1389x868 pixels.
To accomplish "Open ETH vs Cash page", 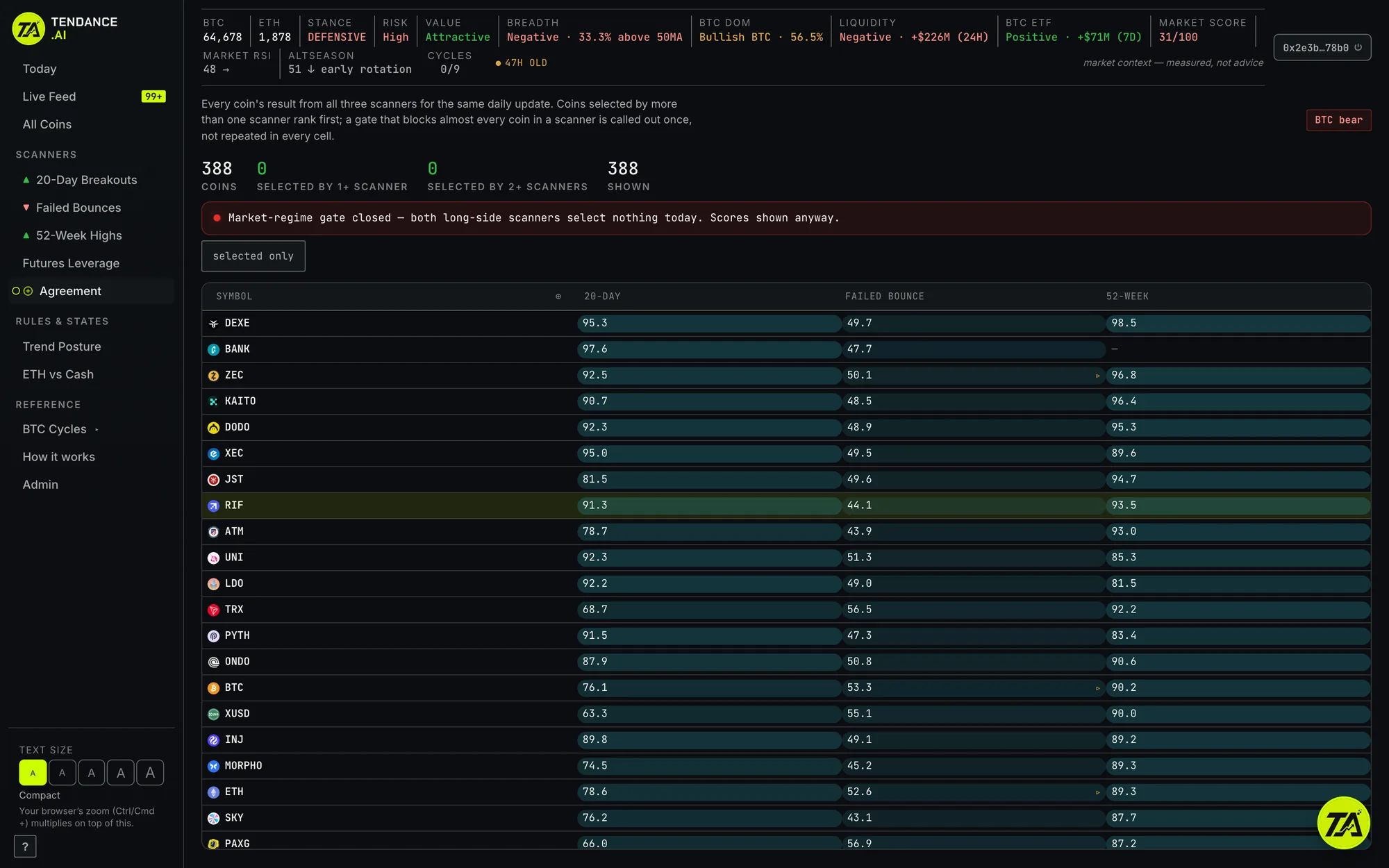I will coord(58,374).
